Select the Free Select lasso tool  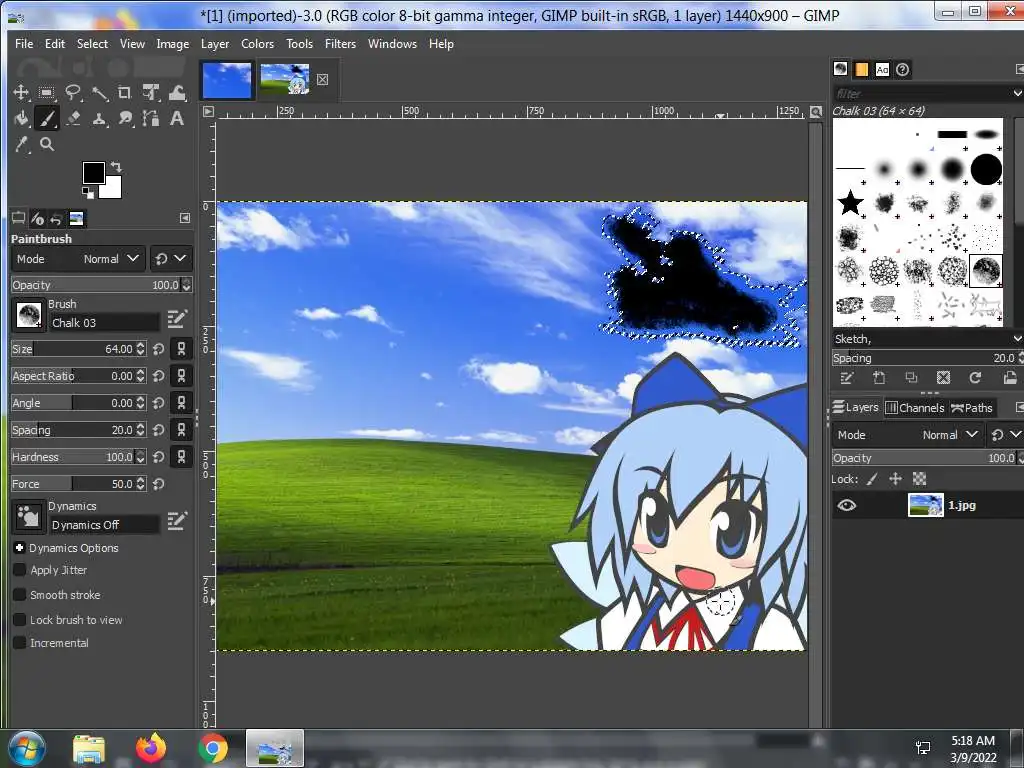point(72,92)
